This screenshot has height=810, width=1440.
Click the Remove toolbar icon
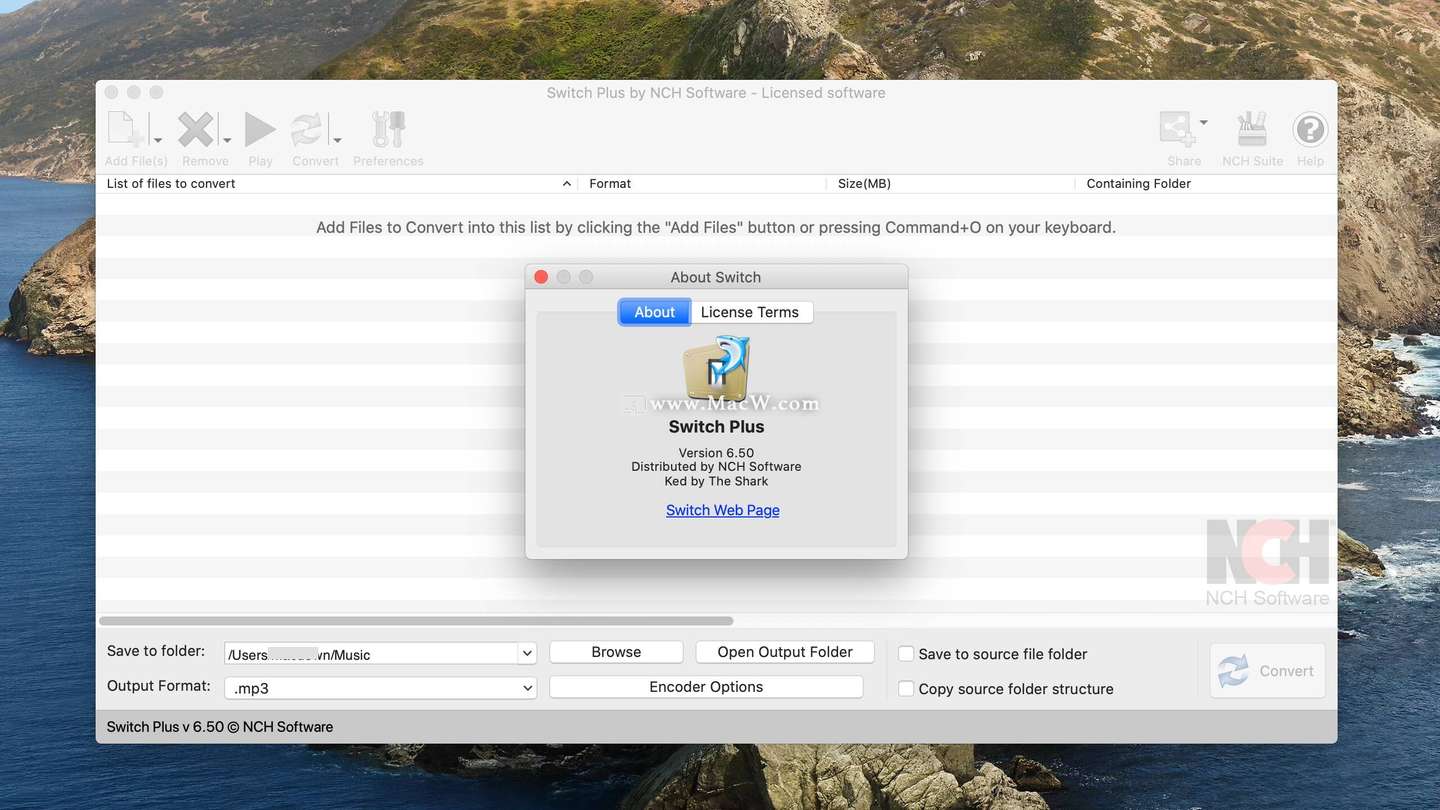197,130
